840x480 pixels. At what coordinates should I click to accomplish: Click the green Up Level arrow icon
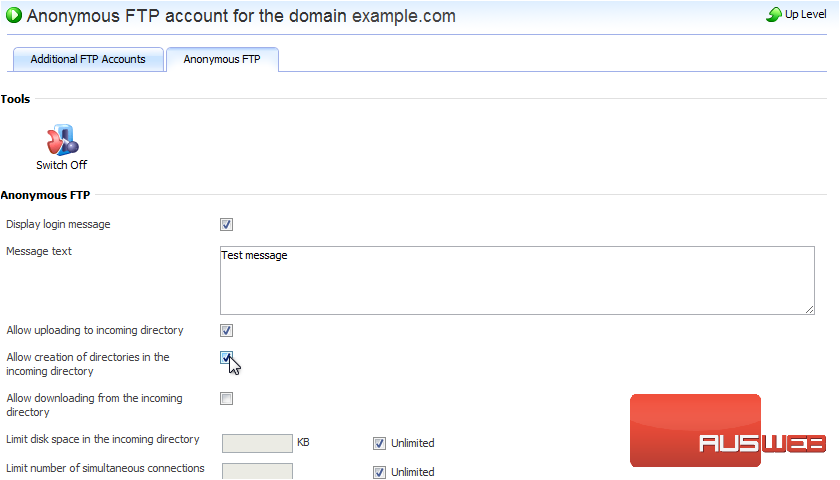click(x=773, y=15)
